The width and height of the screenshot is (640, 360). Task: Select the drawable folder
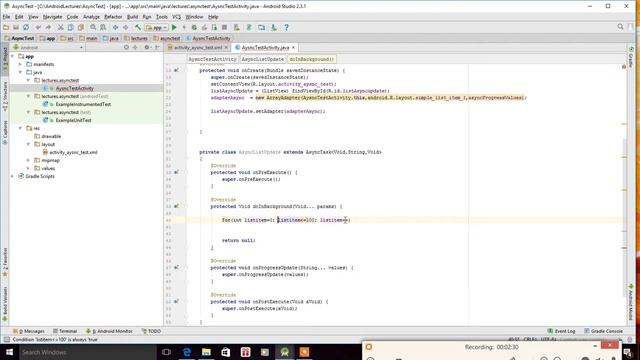pos(51,136)
